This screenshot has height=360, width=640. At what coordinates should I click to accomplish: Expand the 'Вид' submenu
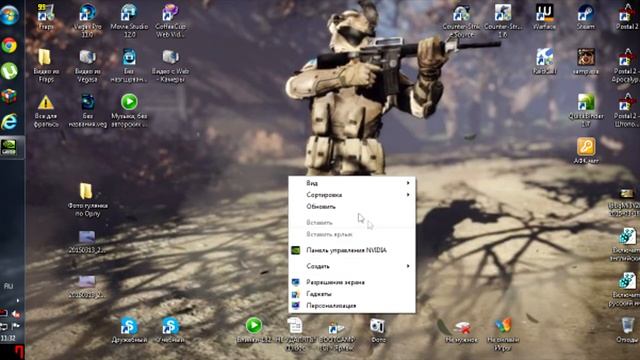click(352, 183)
